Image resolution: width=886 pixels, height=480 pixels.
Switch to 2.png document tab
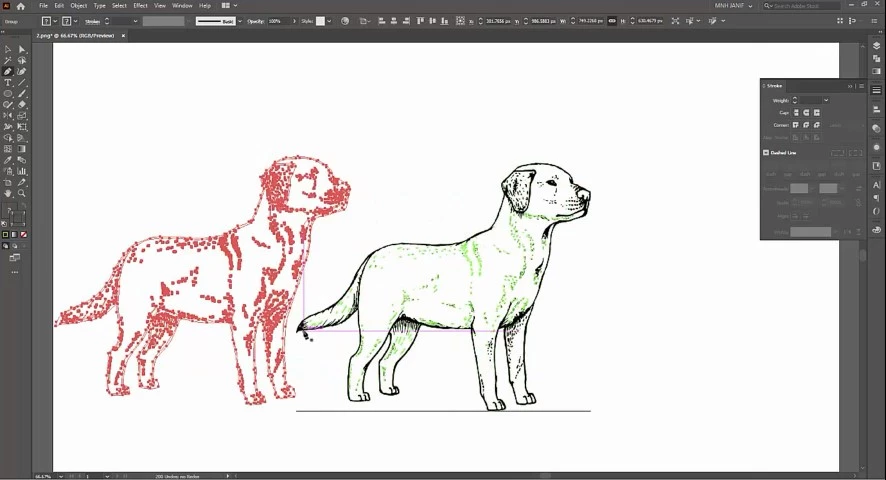75,36
